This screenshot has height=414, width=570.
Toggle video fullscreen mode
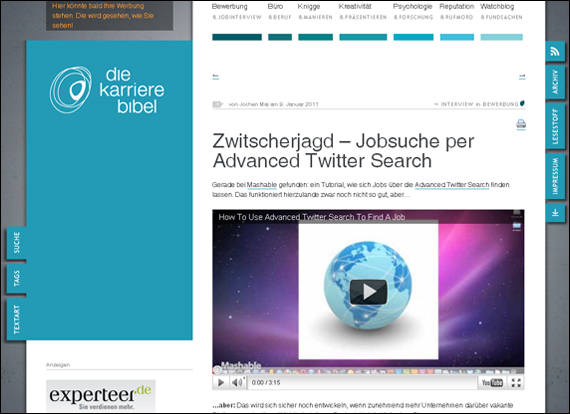(516, 382)
